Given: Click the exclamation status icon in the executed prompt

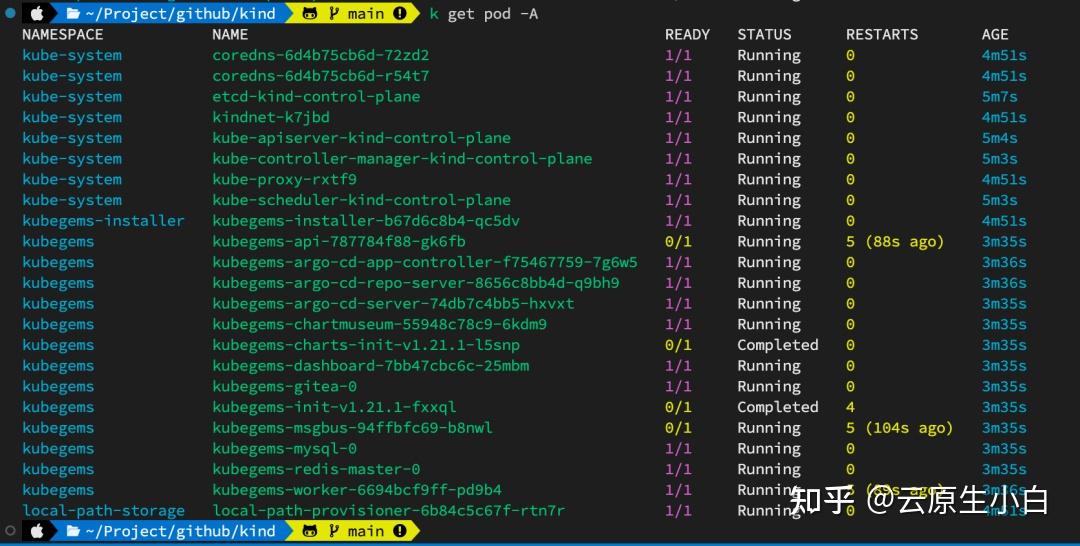Looking at the screenshot, I should tap(400, 13).
